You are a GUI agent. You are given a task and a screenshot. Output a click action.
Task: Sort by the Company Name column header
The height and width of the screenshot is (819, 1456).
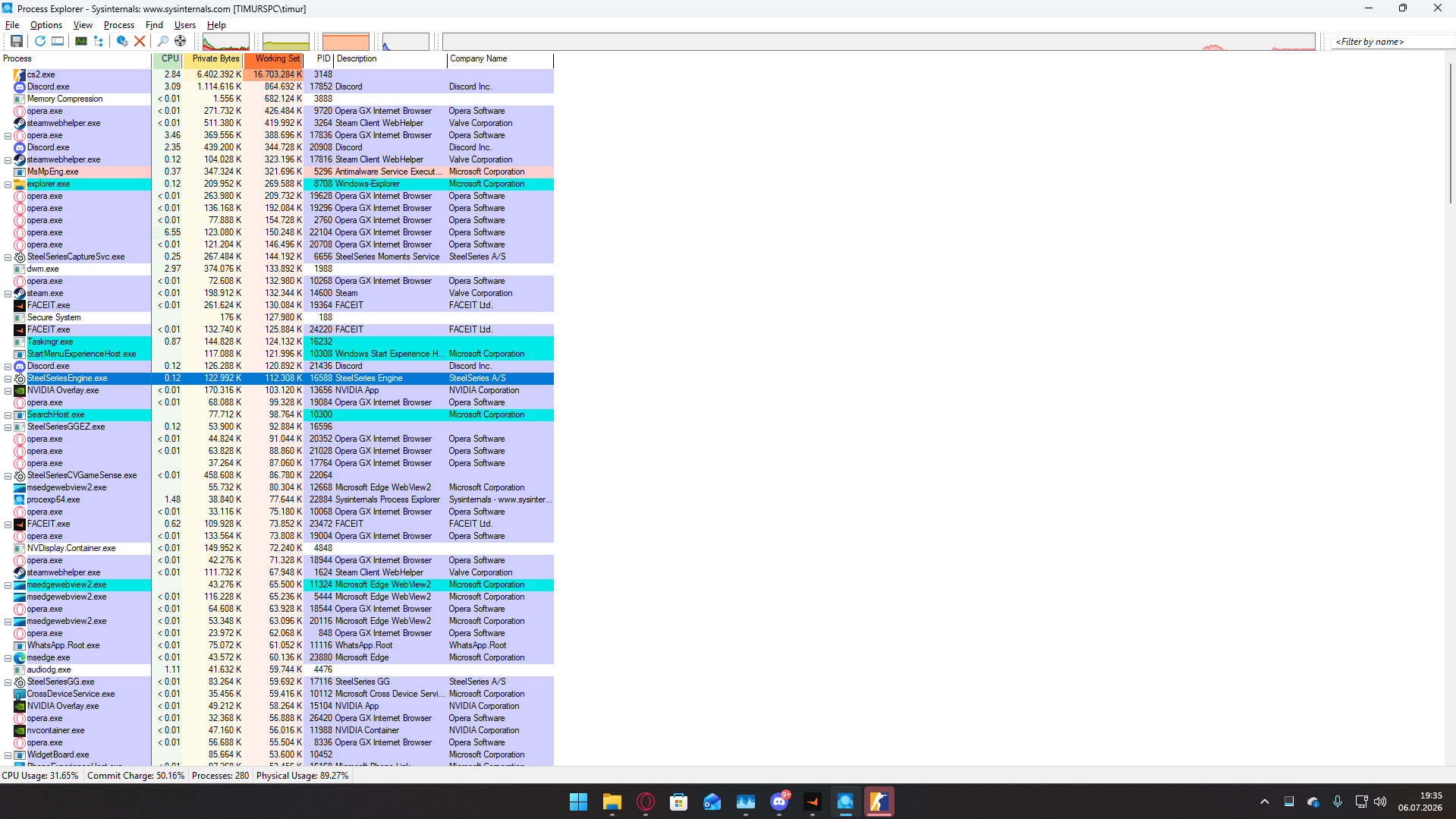point(501,59)
